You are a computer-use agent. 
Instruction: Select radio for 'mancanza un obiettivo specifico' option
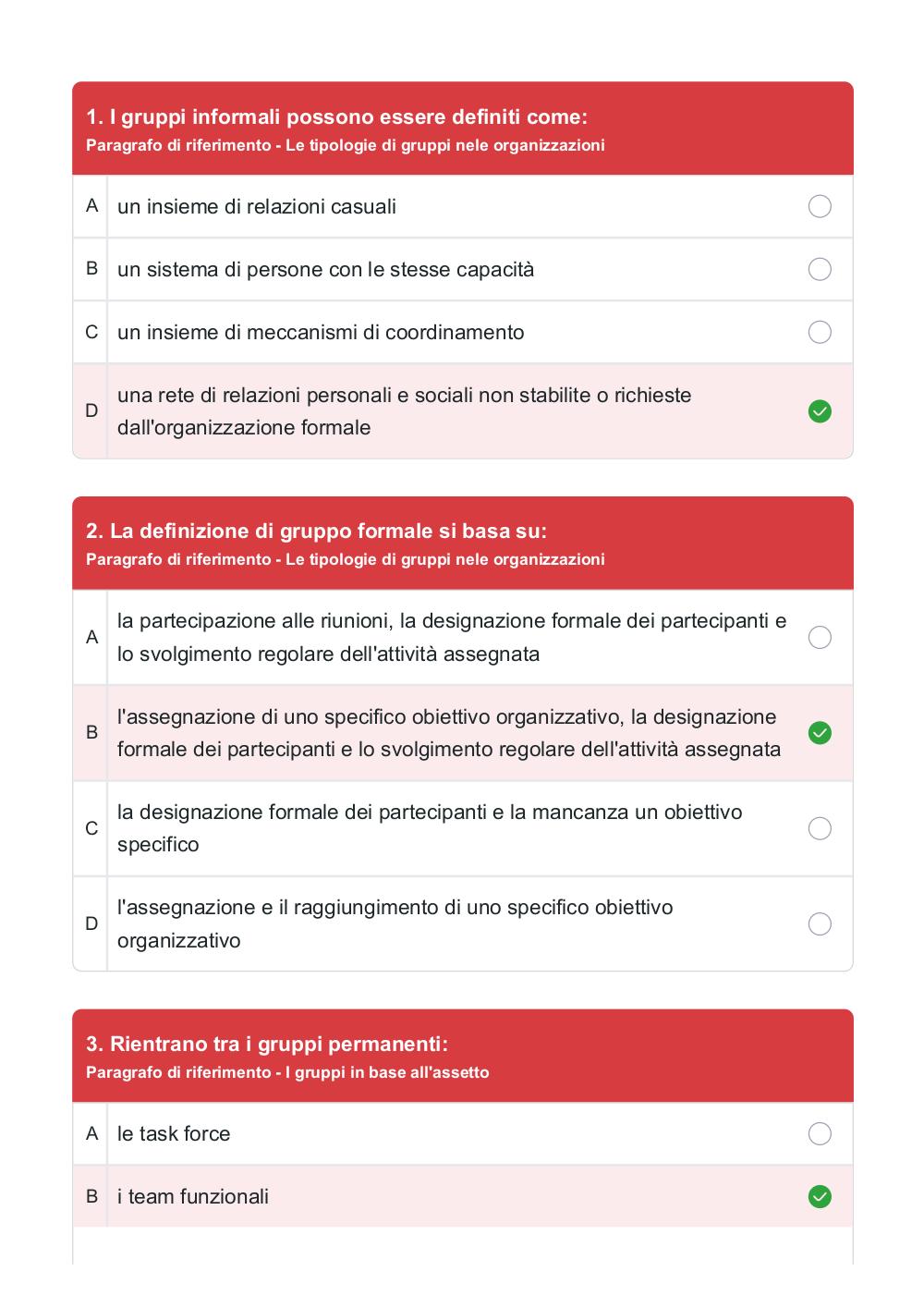[x=820, y=828]
